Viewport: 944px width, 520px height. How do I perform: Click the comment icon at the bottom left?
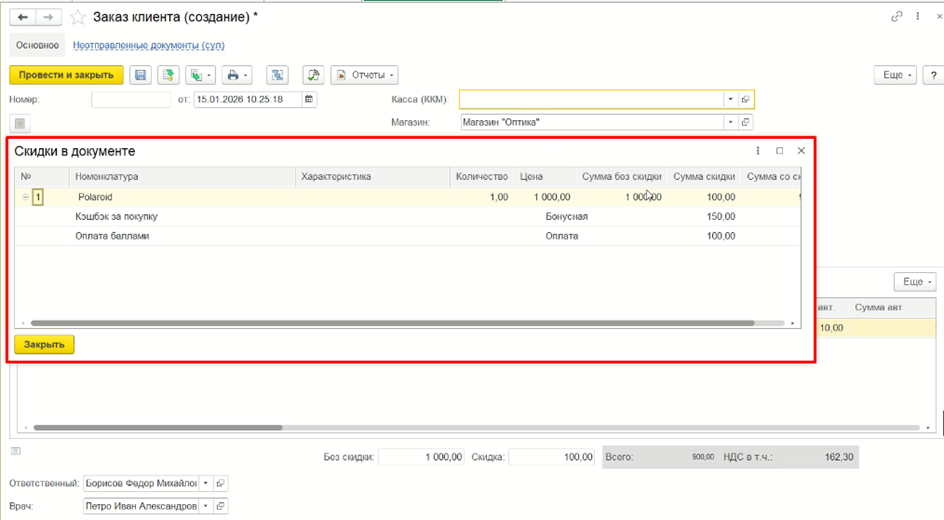coord(16,451)
